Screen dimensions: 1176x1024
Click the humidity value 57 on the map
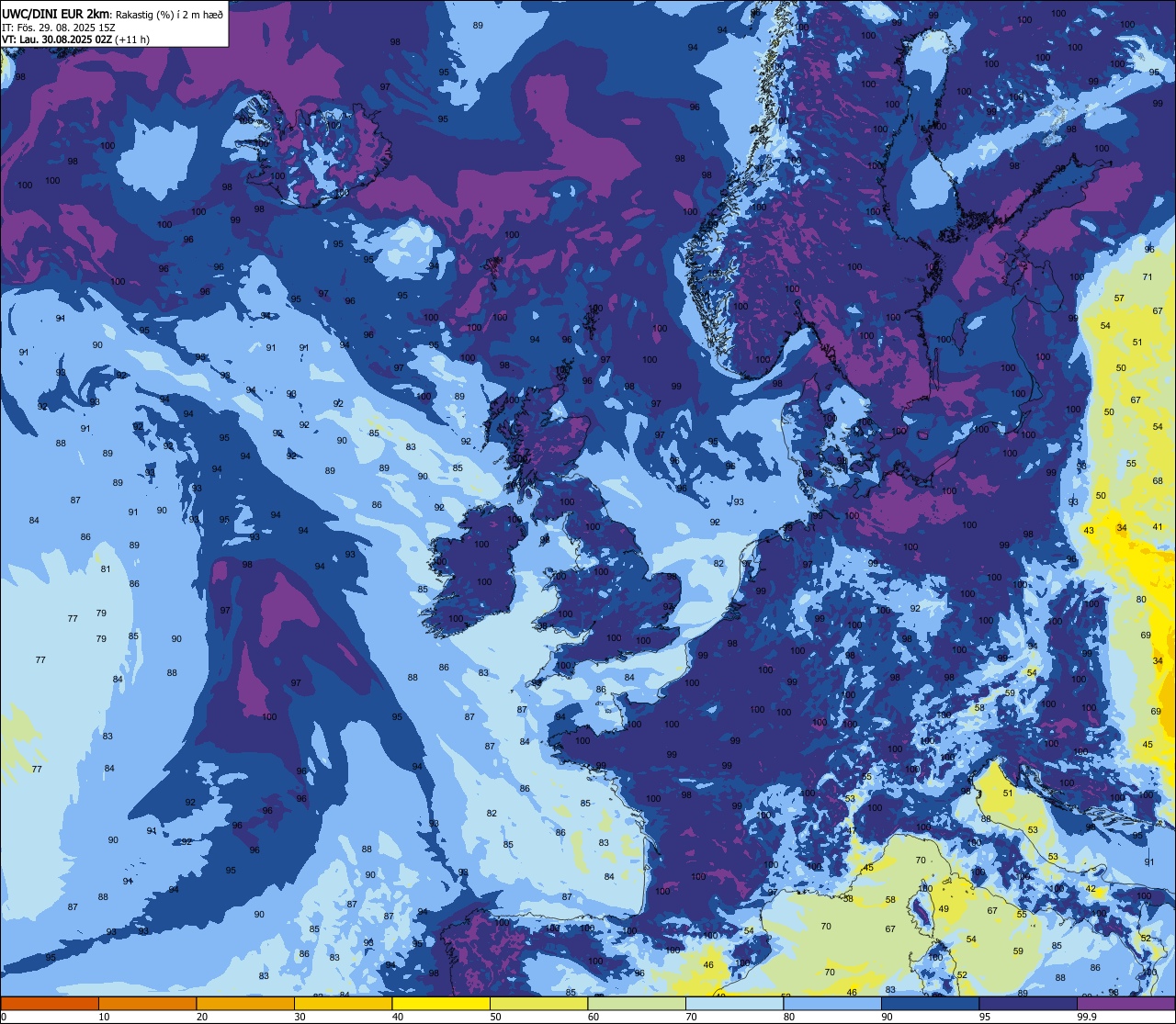coord(1119,298)
